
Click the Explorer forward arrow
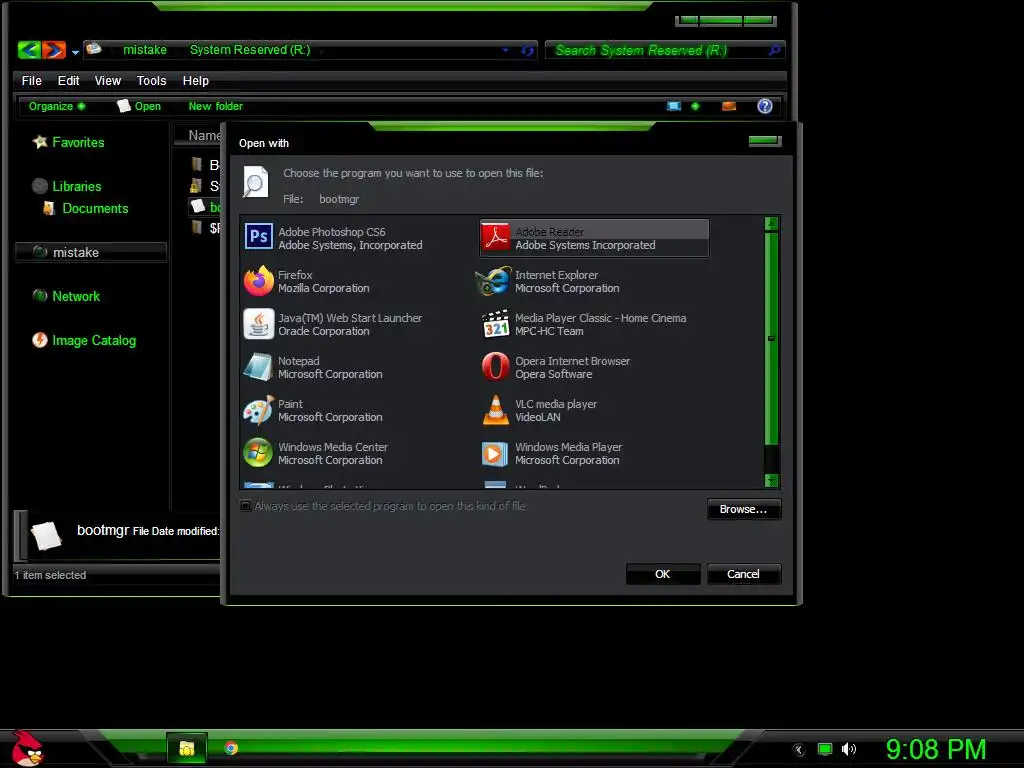[54, 50]
